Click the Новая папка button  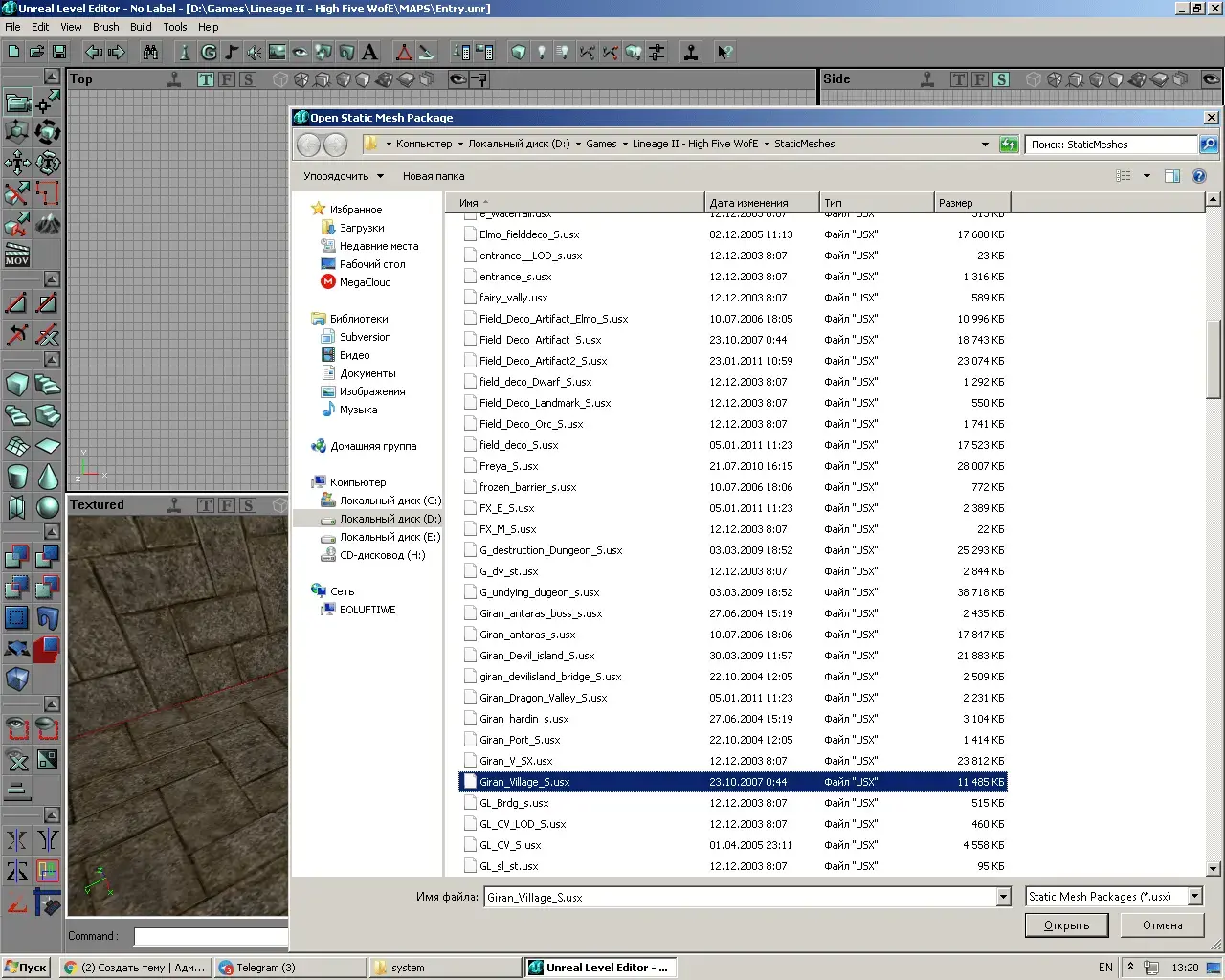click(434, 176)
